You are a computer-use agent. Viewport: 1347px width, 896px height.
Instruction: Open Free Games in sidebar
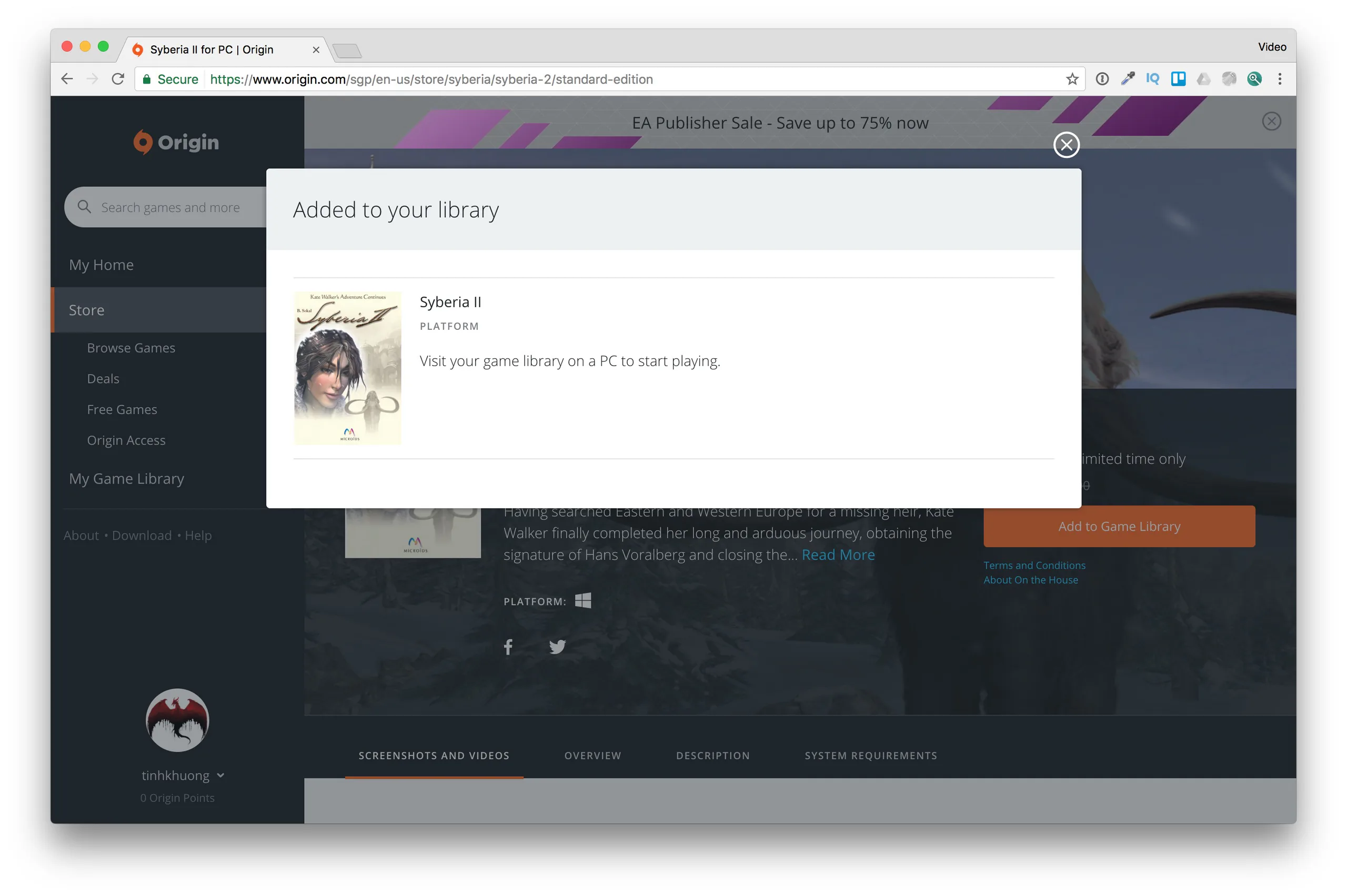(122, 409)
